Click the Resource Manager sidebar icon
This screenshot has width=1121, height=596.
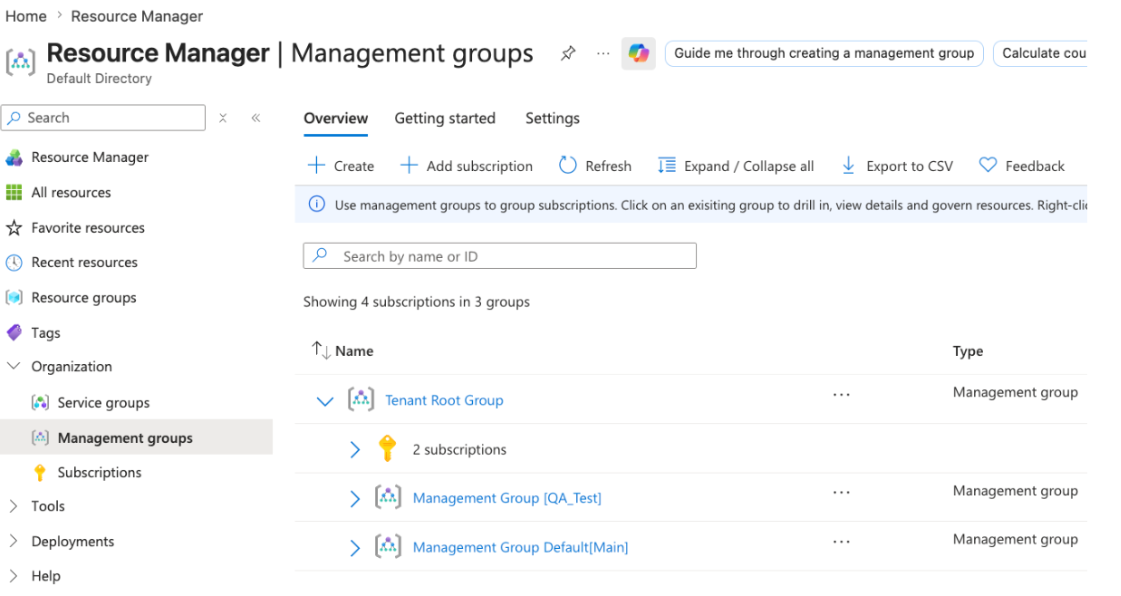click(x=14, y=157)
